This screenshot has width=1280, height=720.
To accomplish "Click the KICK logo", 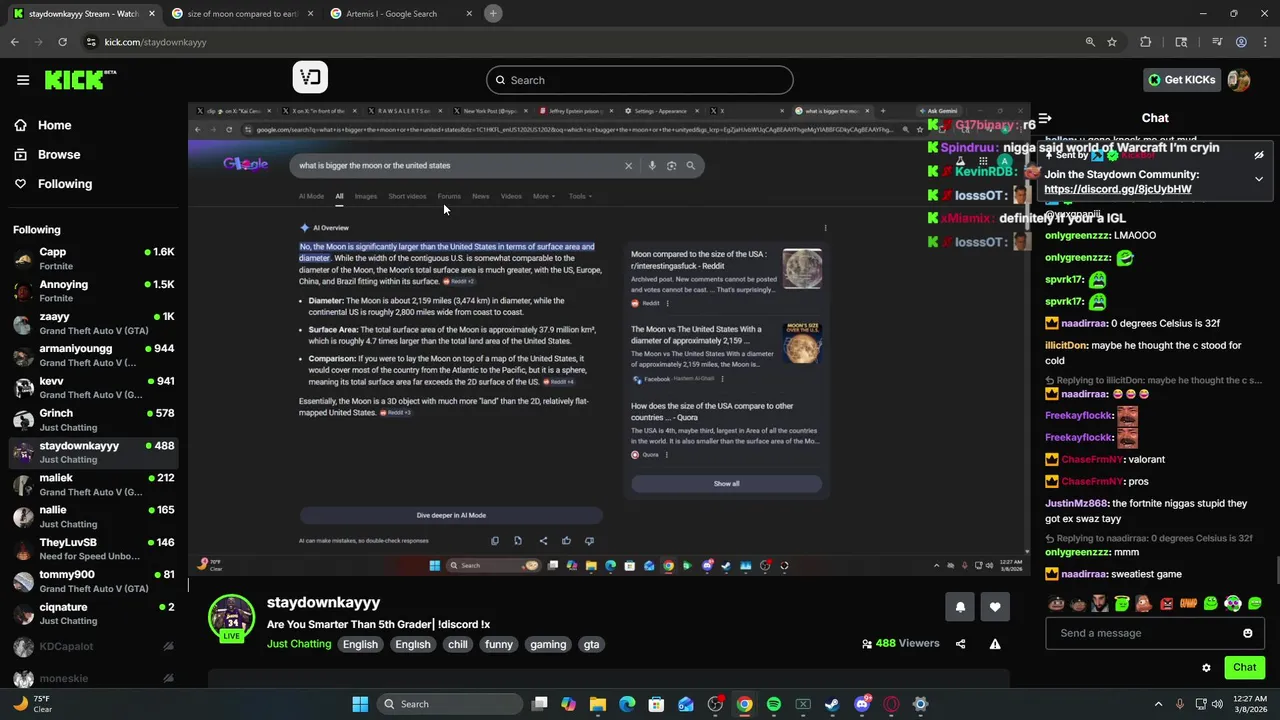I will click(x=81, y=80).
